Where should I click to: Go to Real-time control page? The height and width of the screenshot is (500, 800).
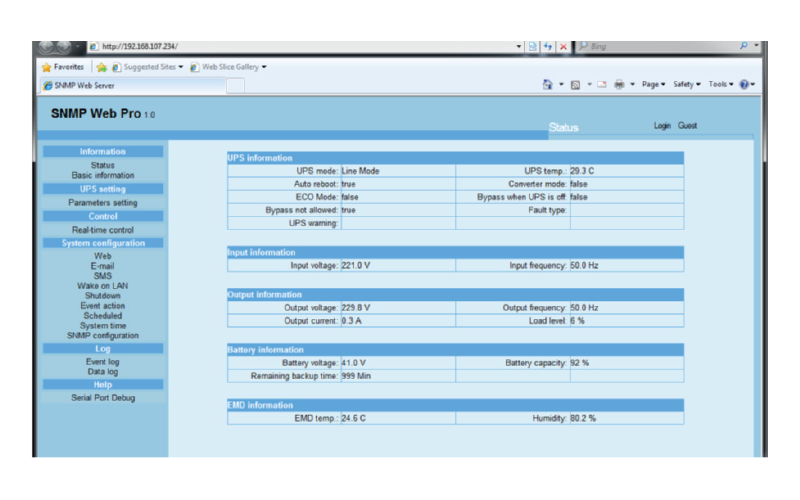pos(103,230)
